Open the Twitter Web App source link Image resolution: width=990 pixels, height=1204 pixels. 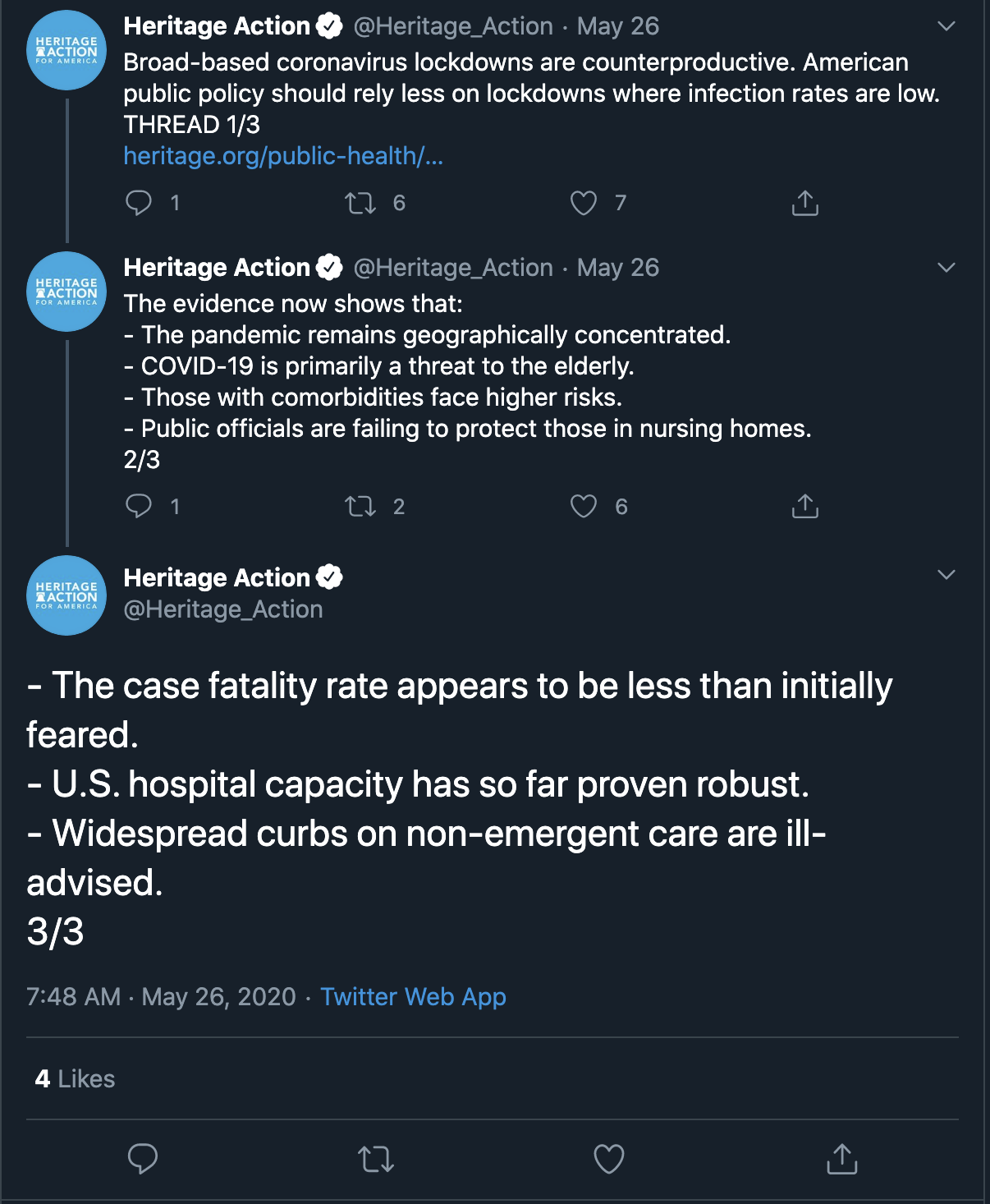413,996
